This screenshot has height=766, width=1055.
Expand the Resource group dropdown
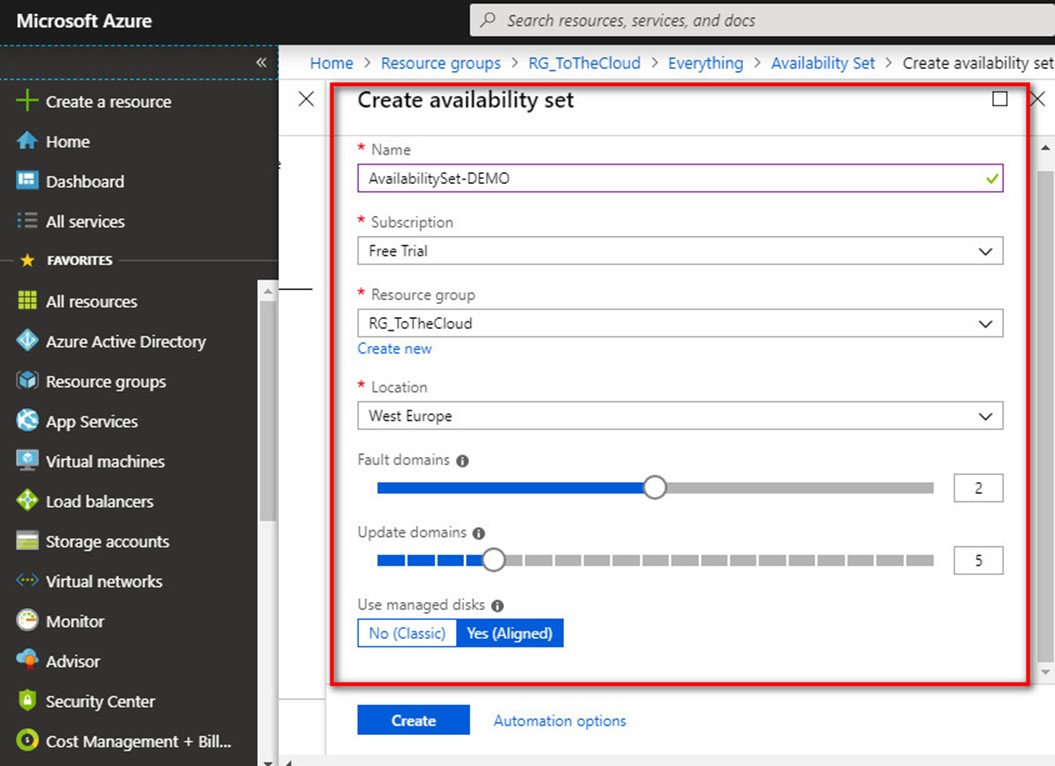point(680,324)
